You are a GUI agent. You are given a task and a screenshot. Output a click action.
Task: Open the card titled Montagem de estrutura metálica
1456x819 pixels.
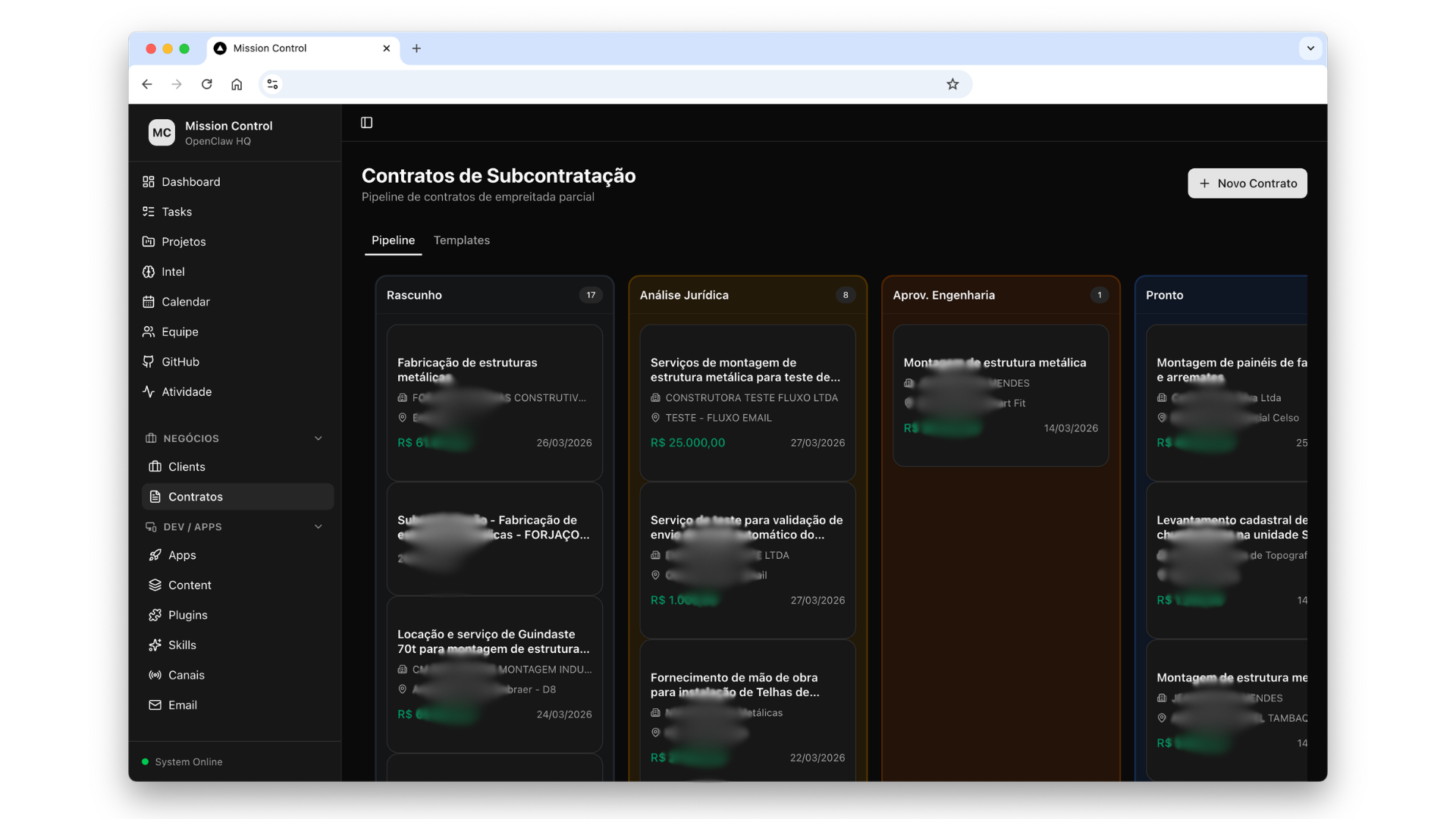999,394
